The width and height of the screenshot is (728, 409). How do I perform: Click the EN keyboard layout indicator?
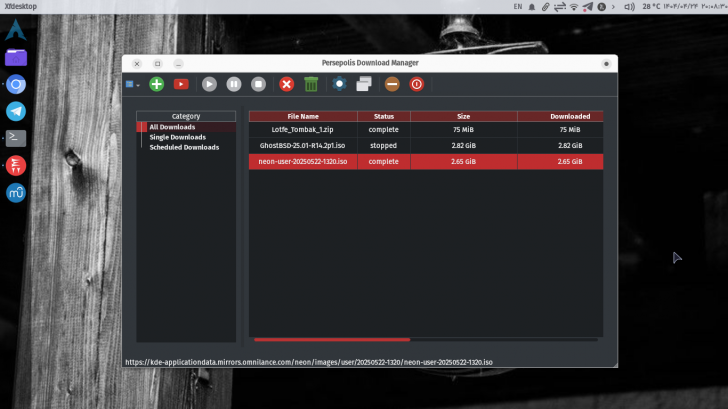tap(518, 6)
